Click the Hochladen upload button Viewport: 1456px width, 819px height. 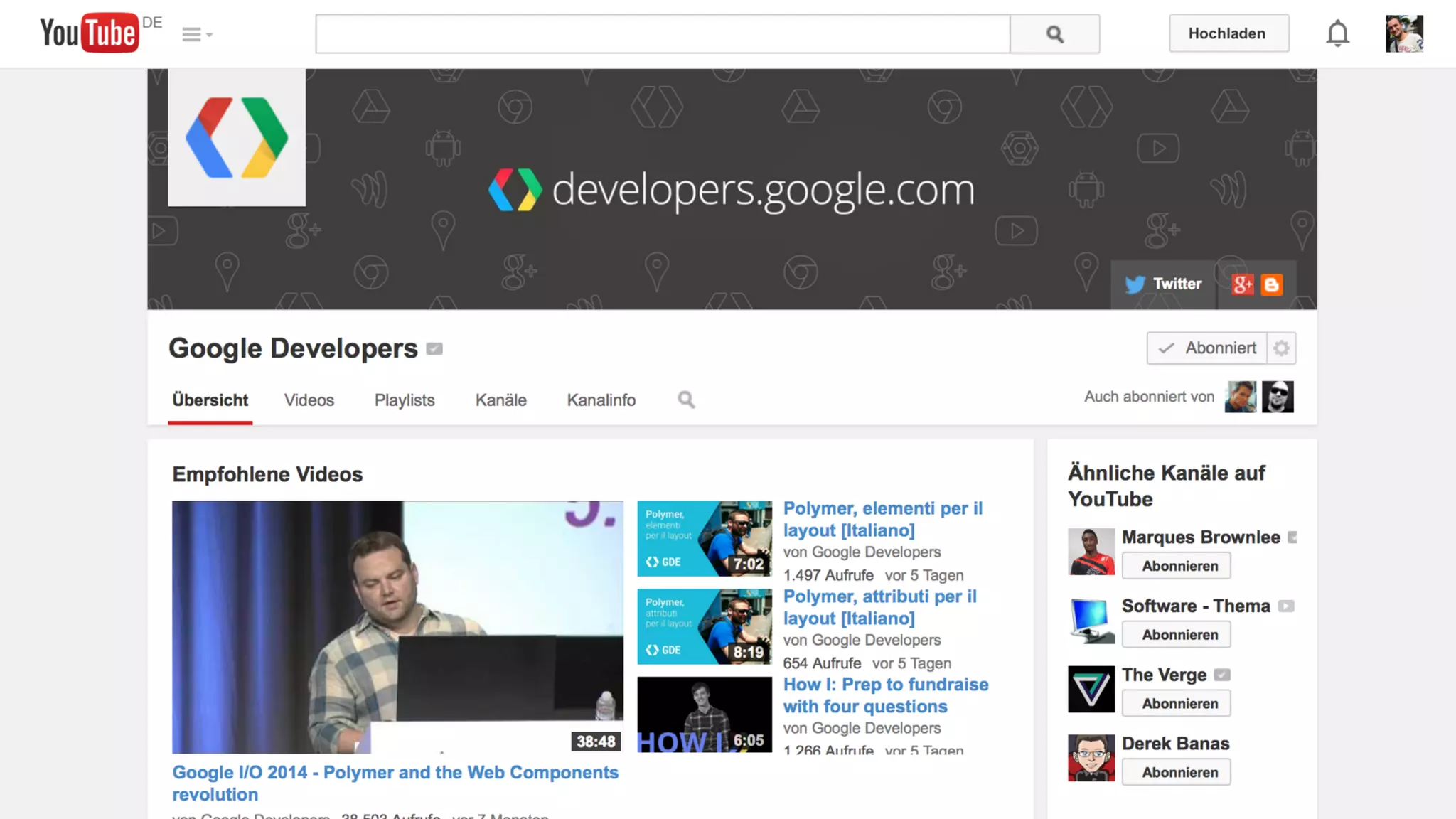point(1228,33)
